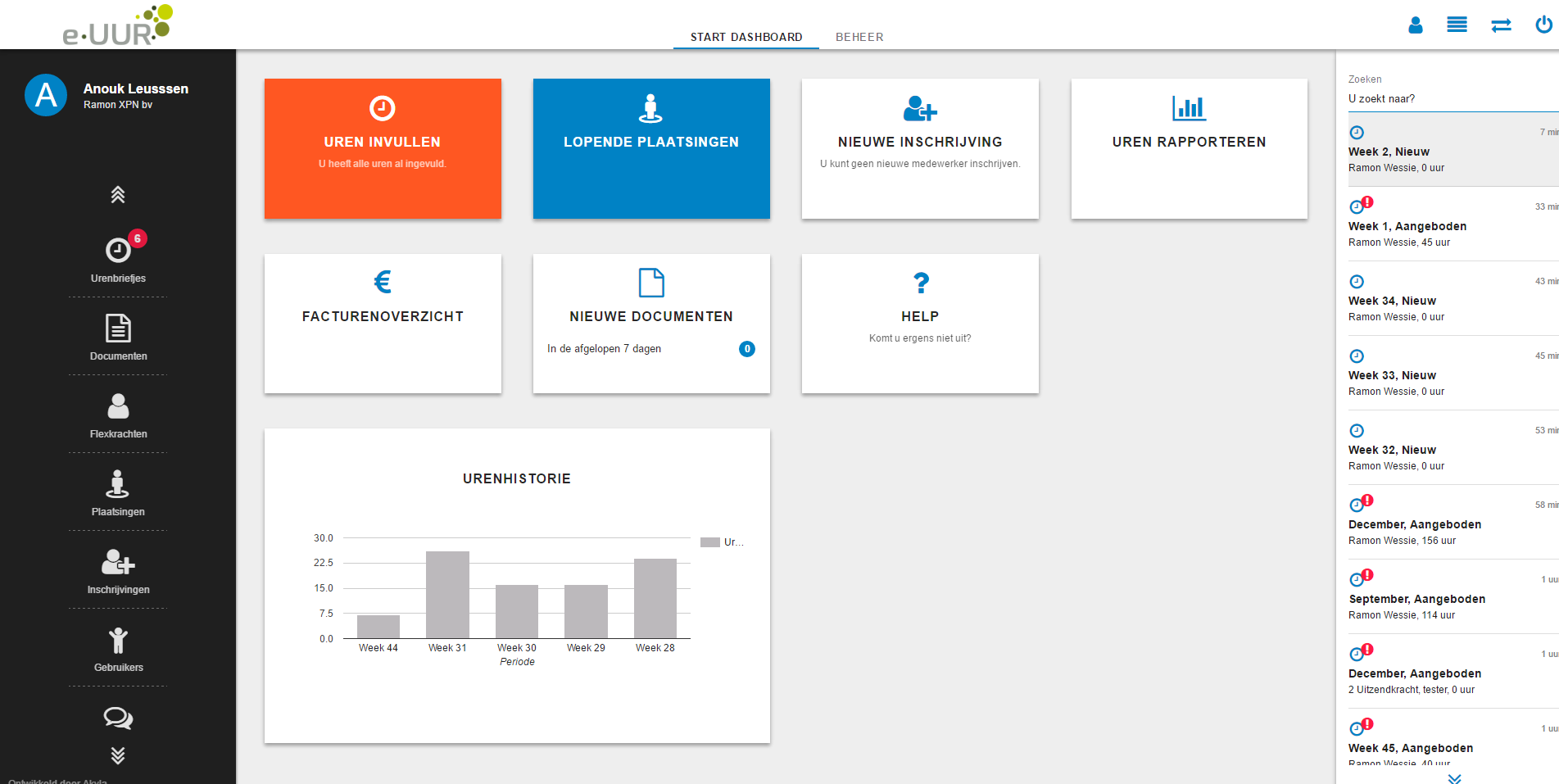Image resolution: width=1559 pixels, height=784 pixels.
Task: Open the Lopende Plaatsingen tile
Action: tap(651, 148)
